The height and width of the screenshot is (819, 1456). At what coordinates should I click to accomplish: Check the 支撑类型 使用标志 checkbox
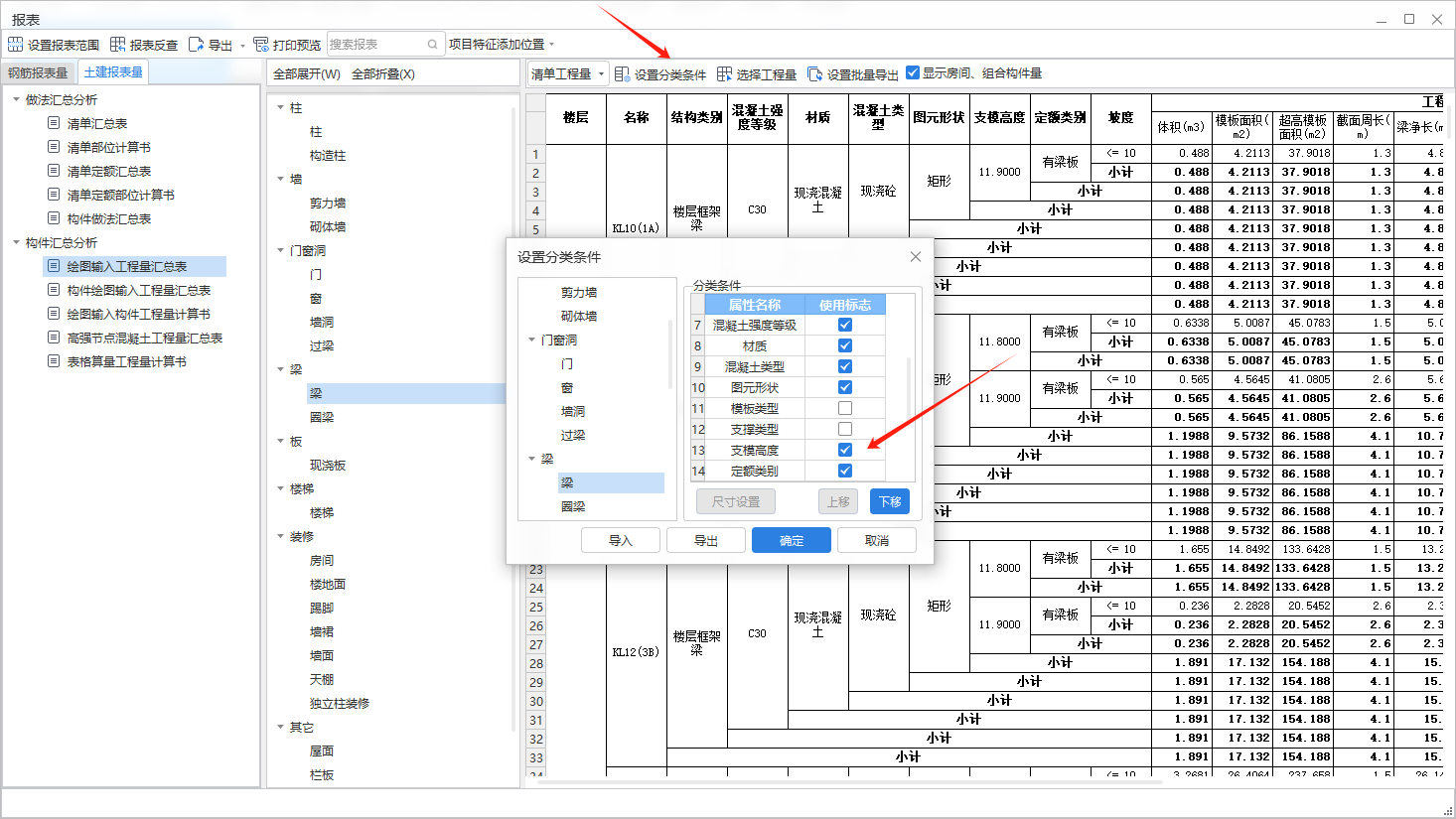pyautogui.click(x=845, y=429)
